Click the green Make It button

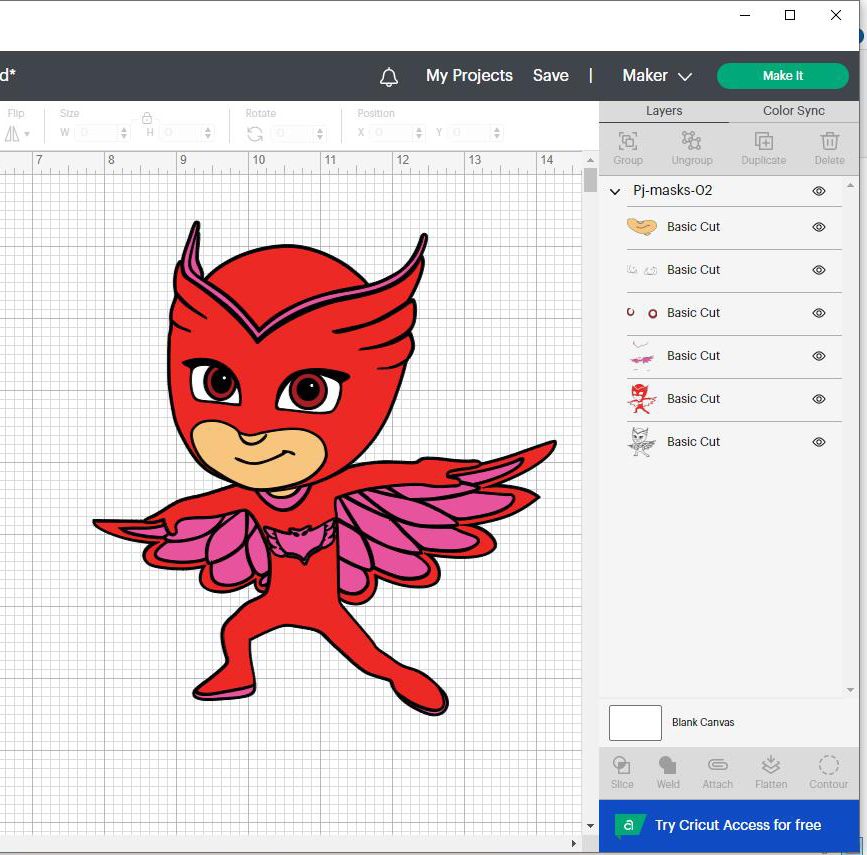tap(782, 76)
